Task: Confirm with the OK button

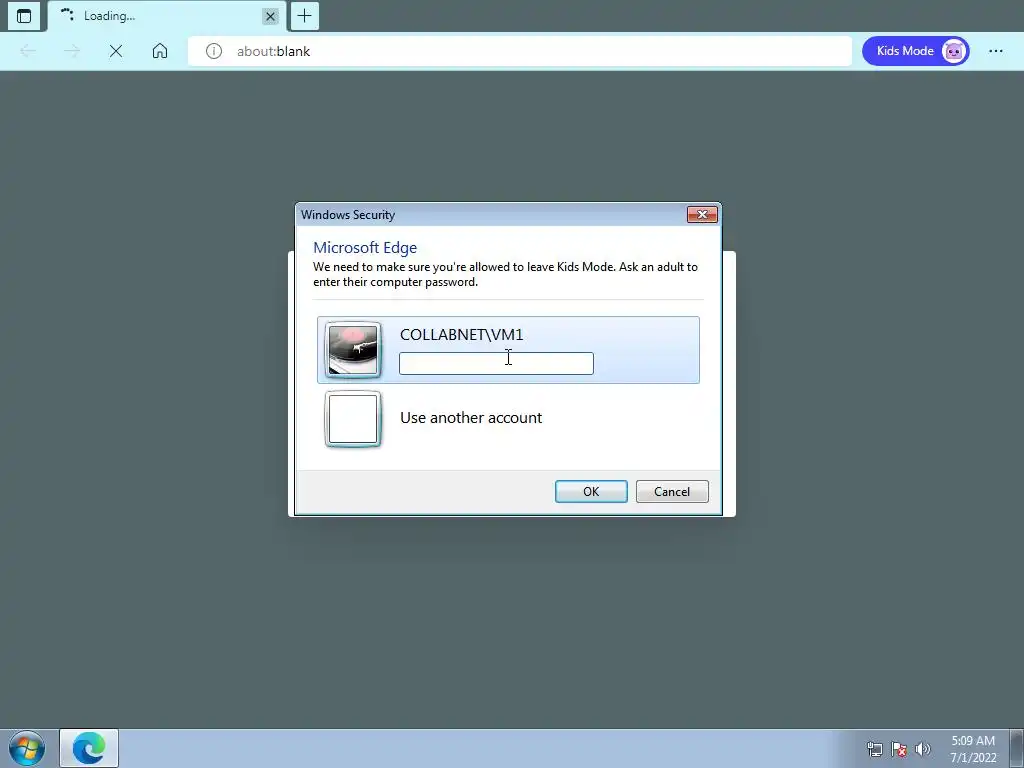Action: point(591,492)
